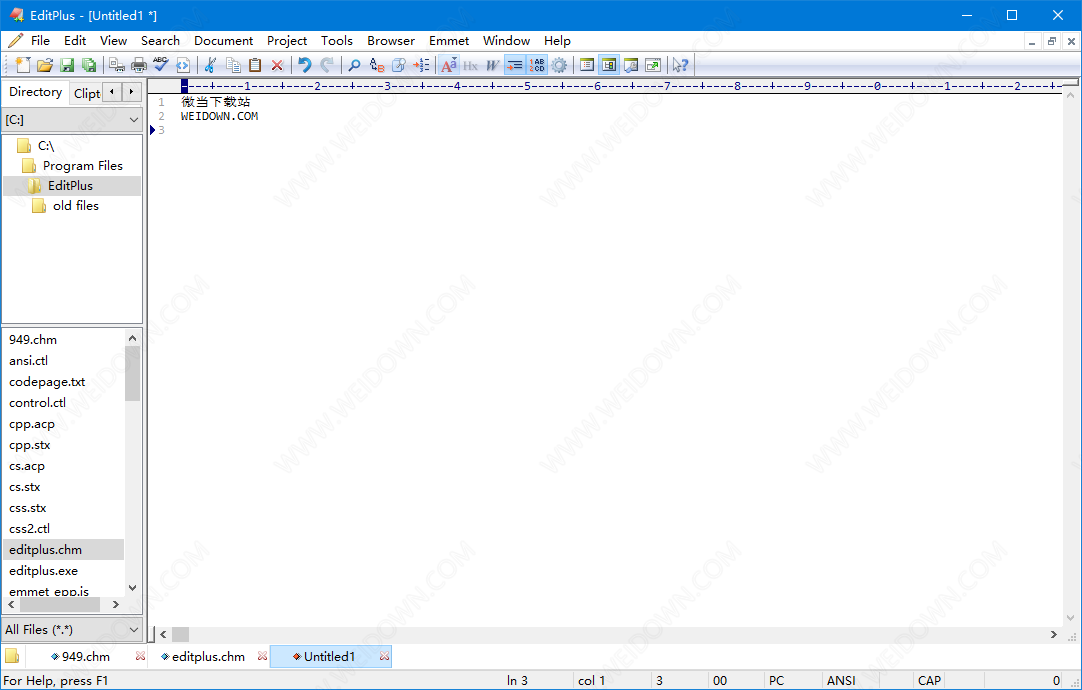Open the File menu

(40, 41)
